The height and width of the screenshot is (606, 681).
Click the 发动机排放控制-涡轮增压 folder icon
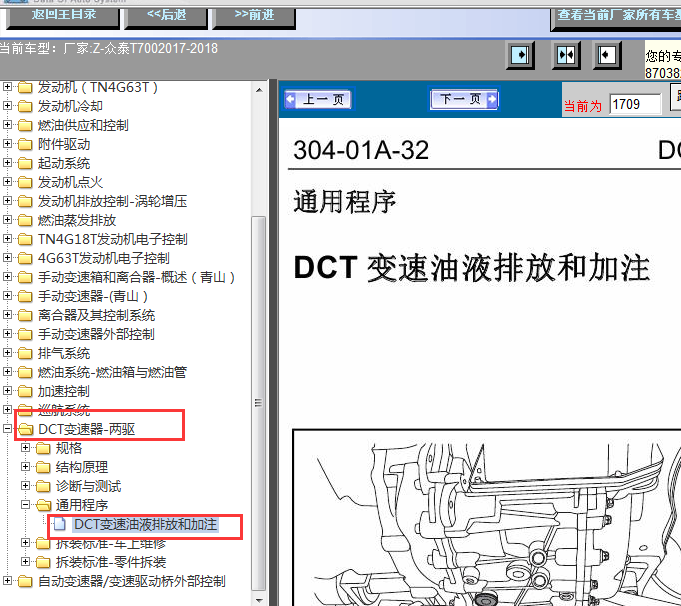pyautogui.click(x=25, y=201)
